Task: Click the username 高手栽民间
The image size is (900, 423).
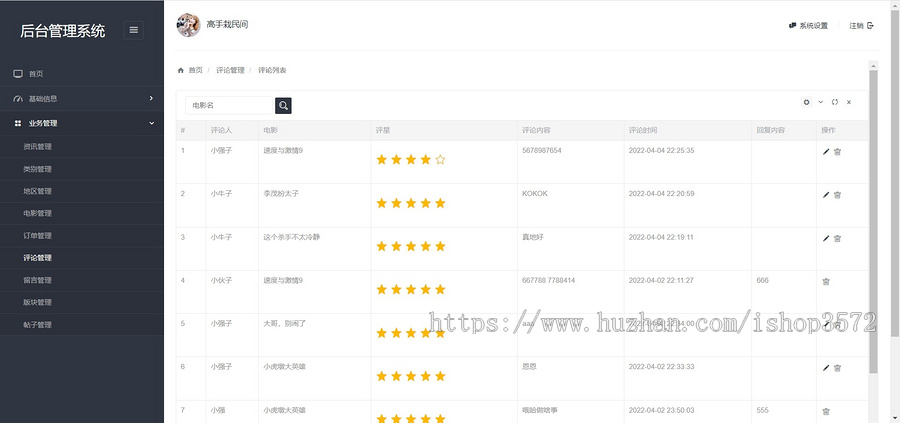Action: [x=227, y=25]
